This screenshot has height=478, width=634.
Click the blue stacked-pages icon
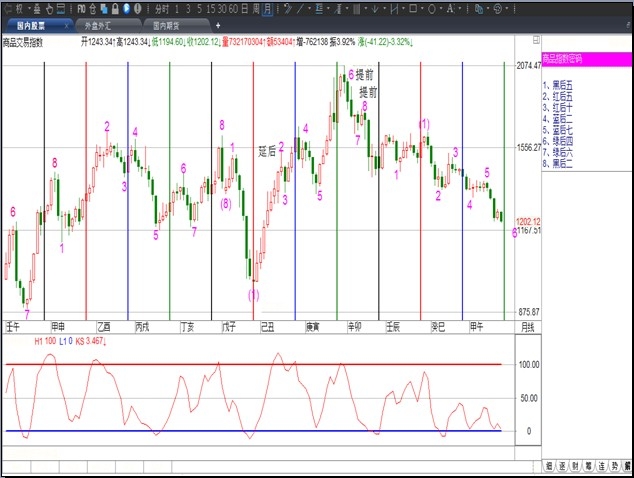104,8
